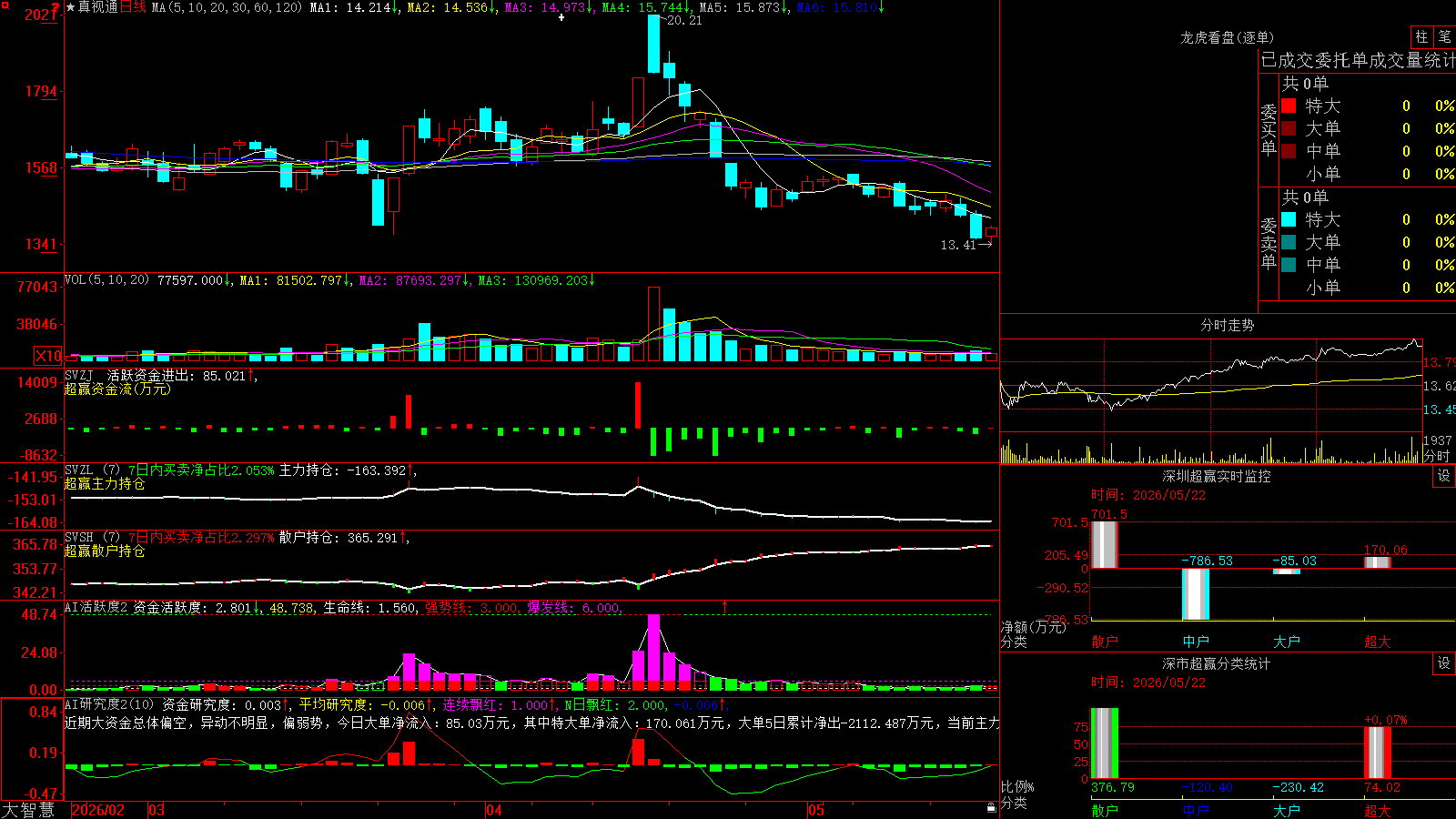Click the MA5: 15.873 value
The image size is (1456, 819).
coord(743,7)
